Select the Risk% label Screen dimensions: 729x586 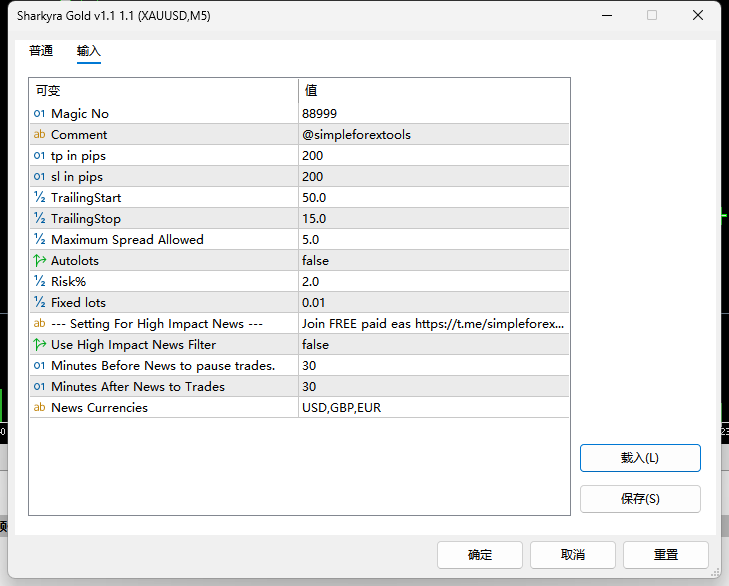[x=68, y=281]
